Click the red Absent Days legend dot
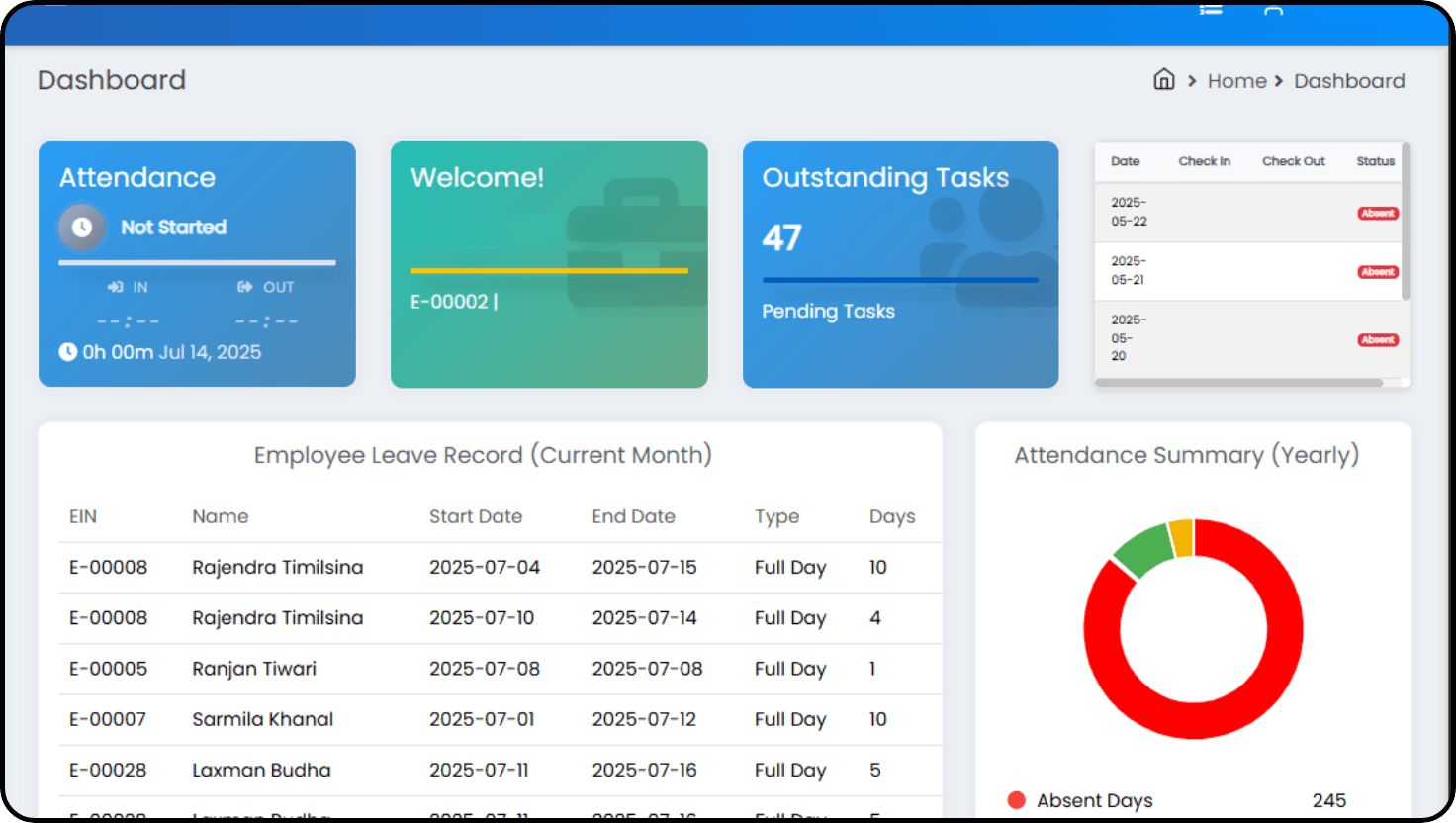Image resolution: width=1456 pixels, height=823 pixels. pyautogui.click(x=1016, y=800)
